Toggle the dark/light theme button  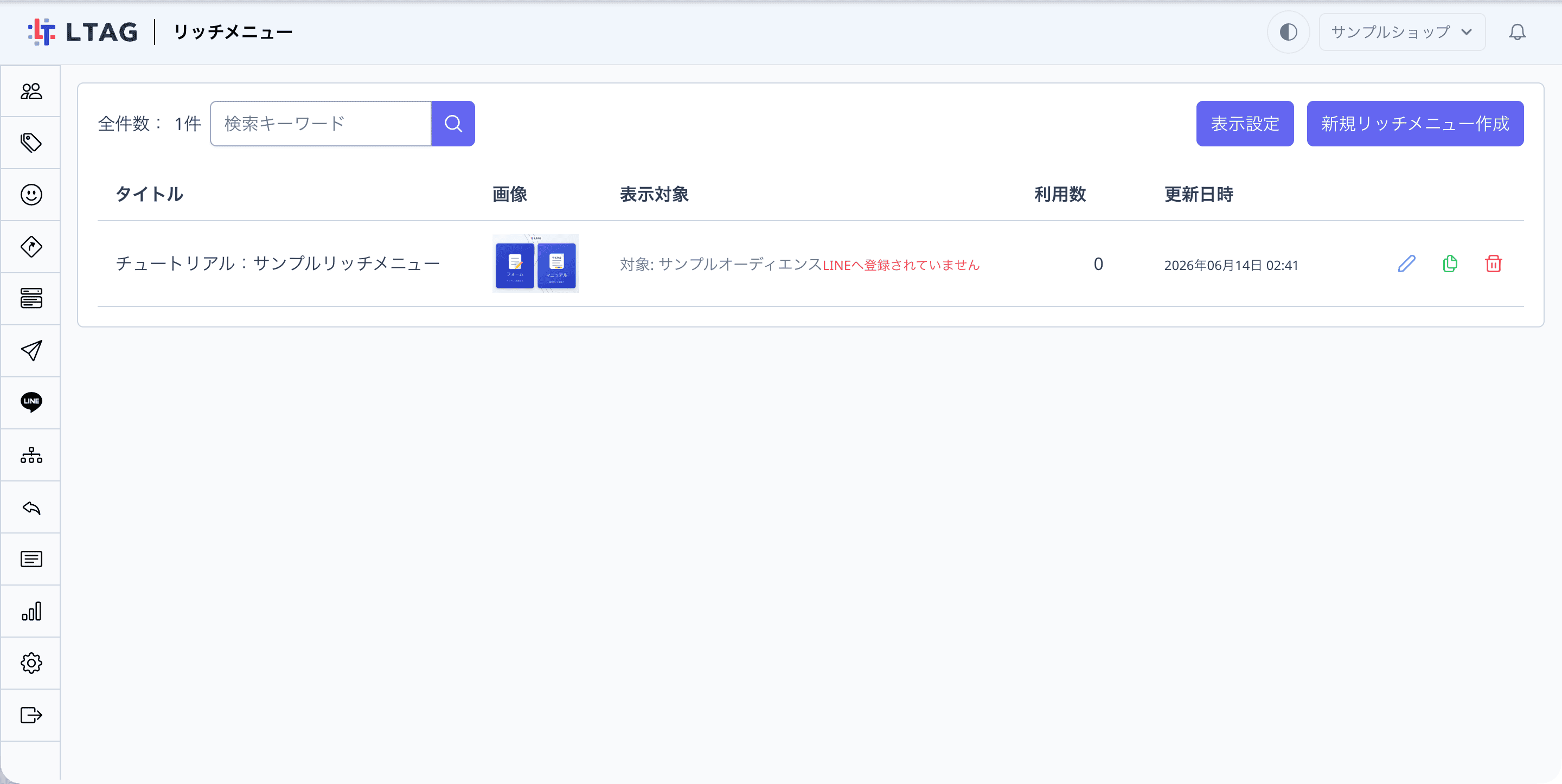pyautogui.click(x=1288, y=31)
